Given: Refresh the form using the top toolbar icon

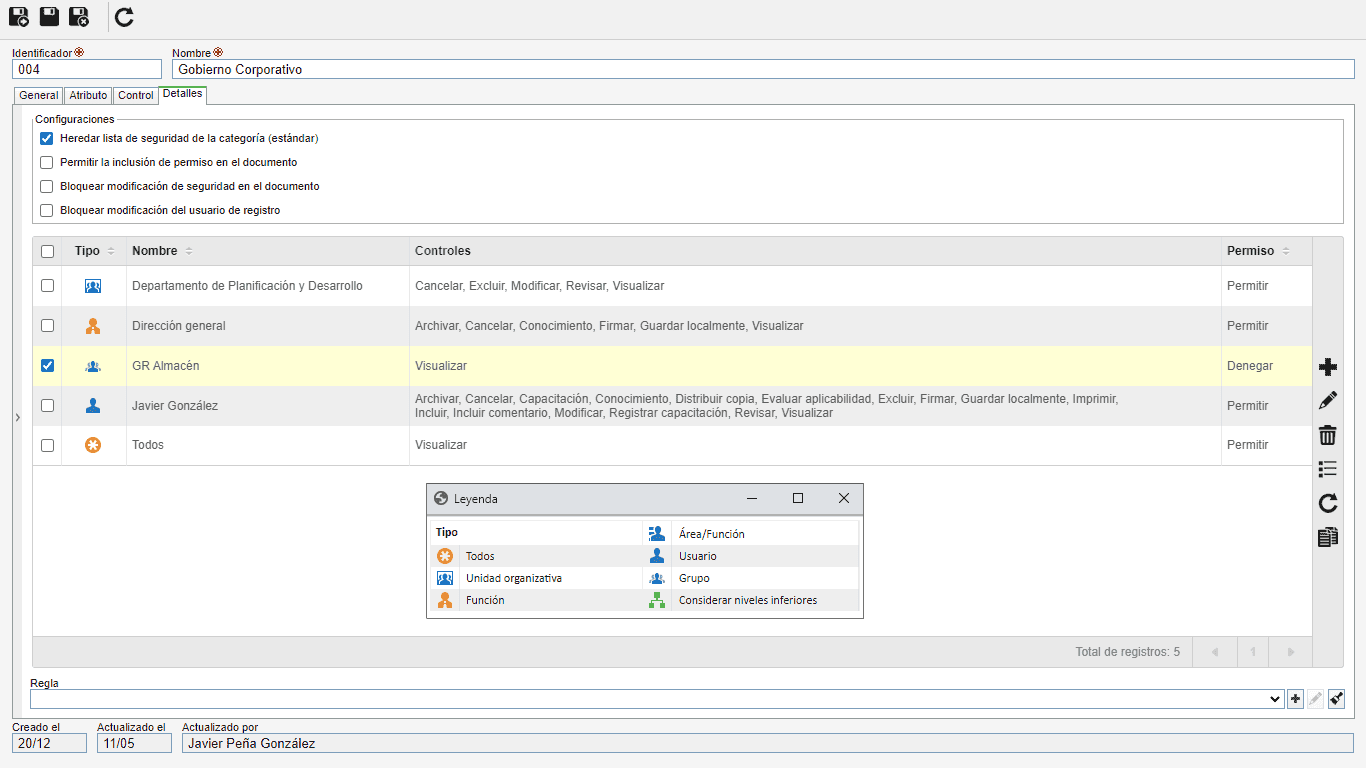Looking at the screenshot, I should click(x=124, y=17).
